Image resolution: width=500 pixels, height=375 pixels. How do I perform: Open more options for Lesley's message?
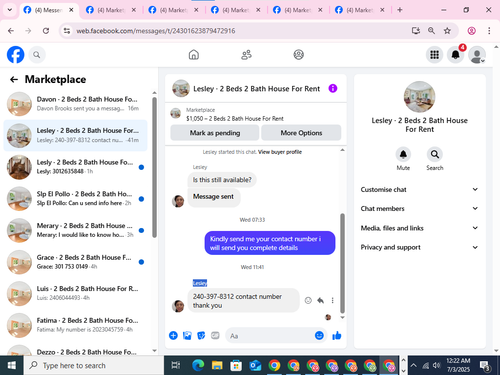point(332,300)
